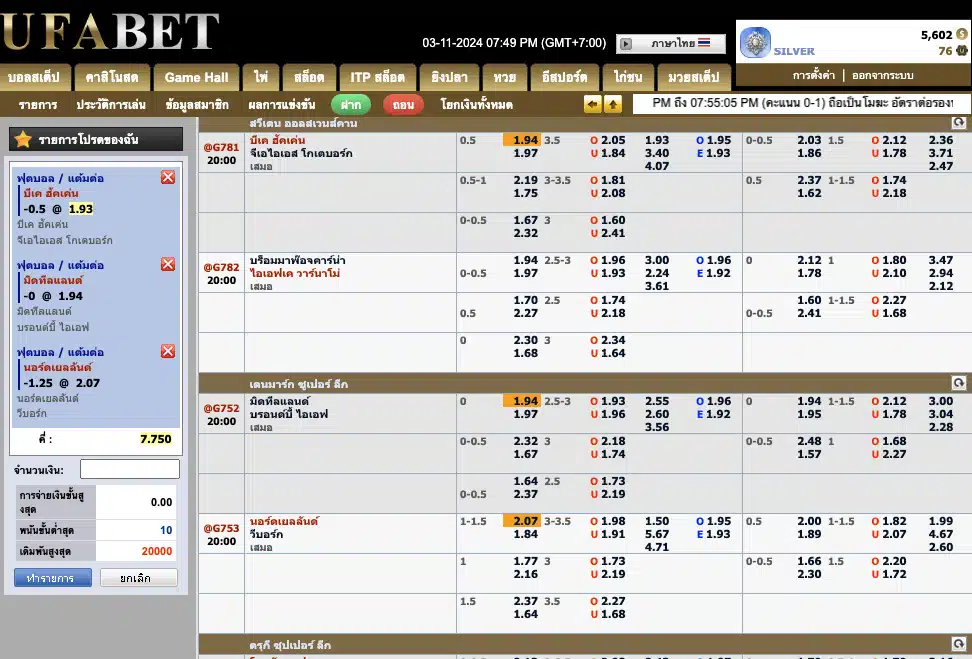Refresh the Sweden Allsvenskan league section
Screen dimensions: 972x659
click(x=959, y=123)
